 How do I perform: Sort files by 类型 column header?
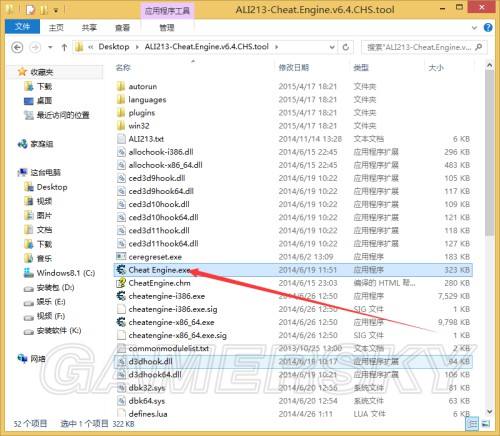[361, 68]
